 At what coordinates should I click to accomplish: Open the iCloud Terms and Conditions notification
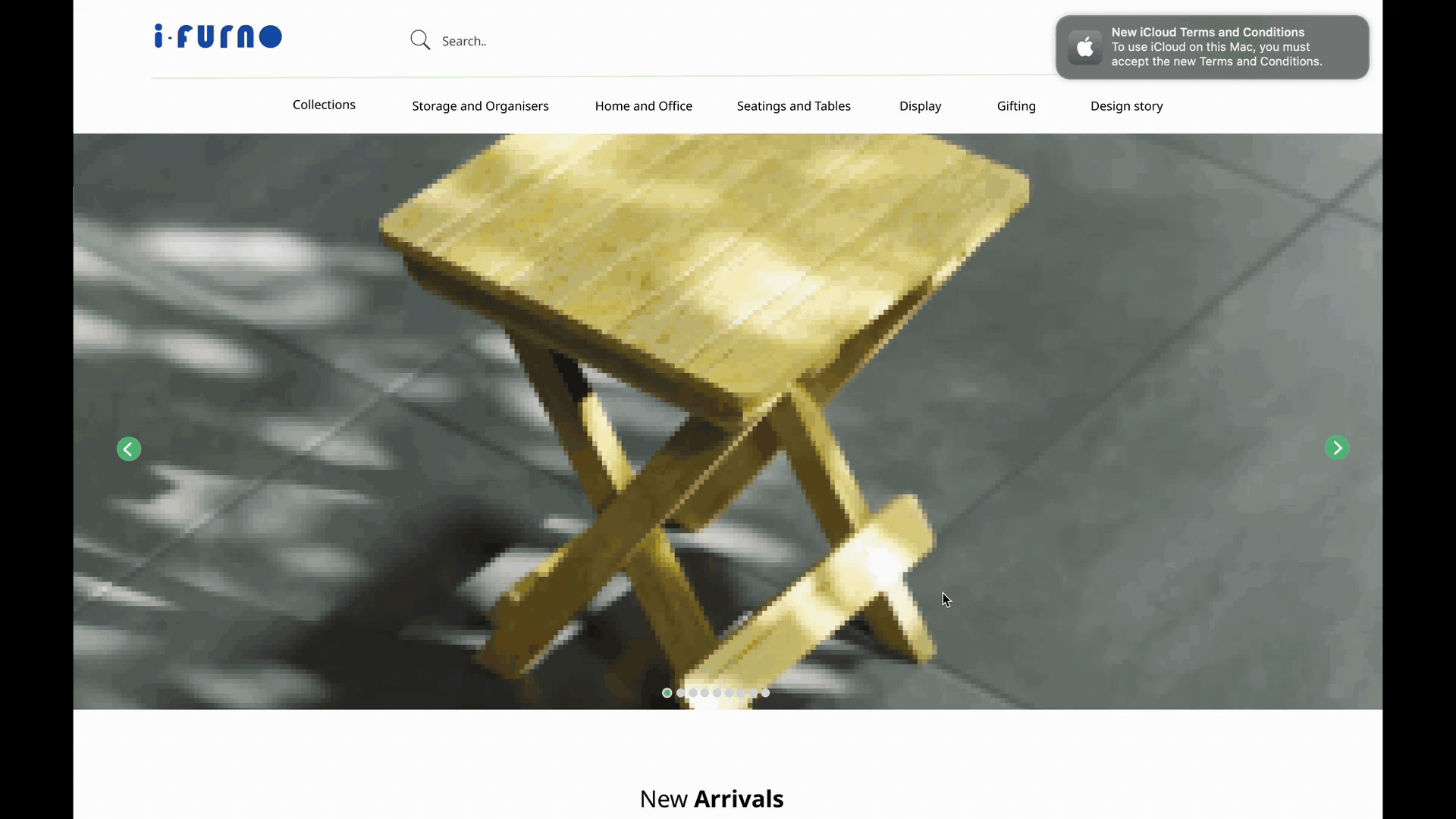point(1213,47)
